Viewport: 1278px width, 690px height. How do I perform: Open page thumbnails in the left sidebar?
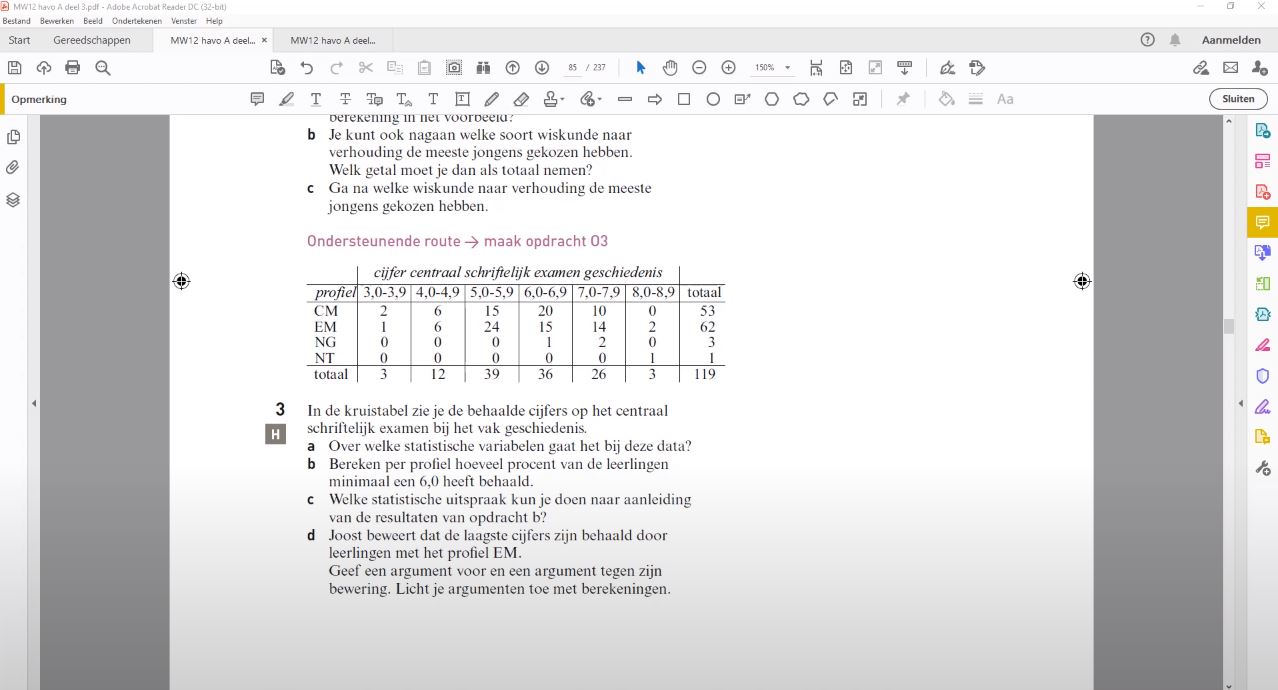[13, 137]
